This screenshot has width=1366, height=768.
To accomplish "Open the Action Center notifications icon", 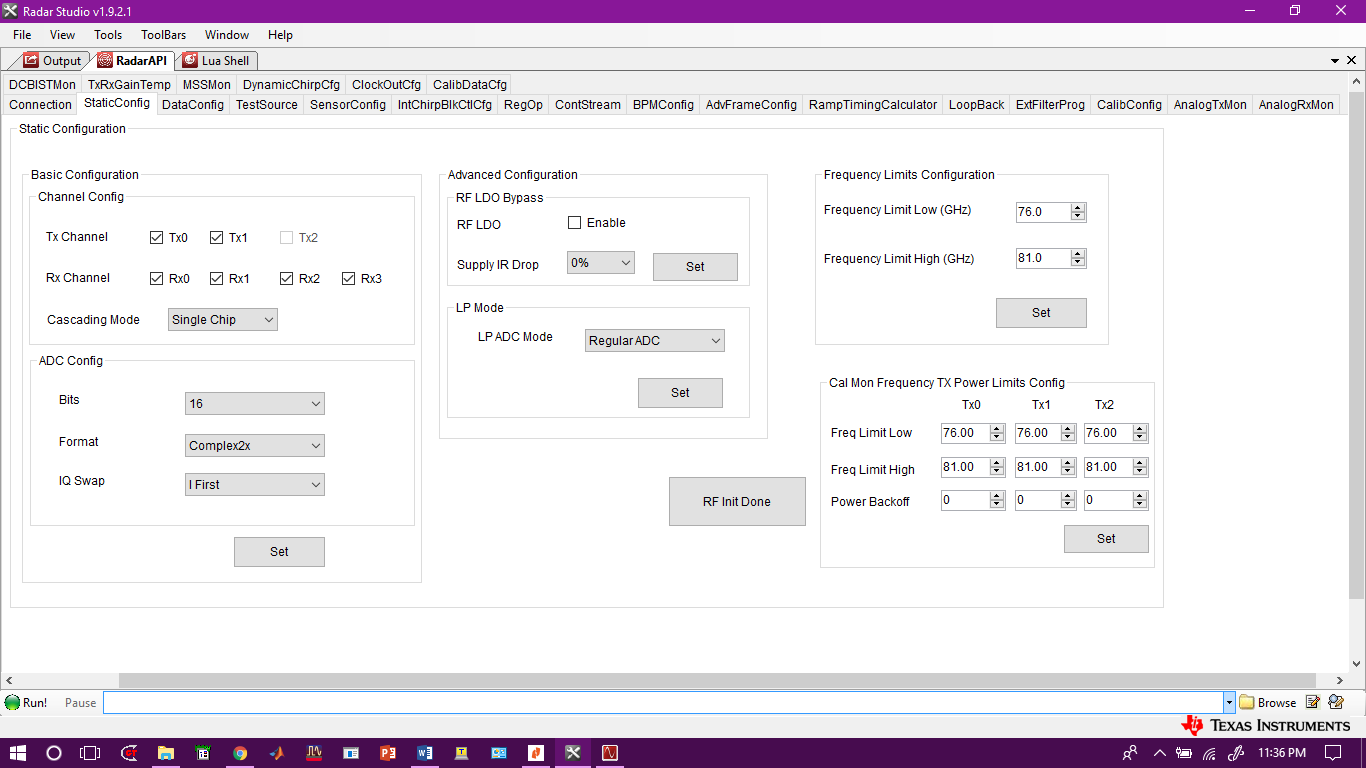I will coord(1333,753).
